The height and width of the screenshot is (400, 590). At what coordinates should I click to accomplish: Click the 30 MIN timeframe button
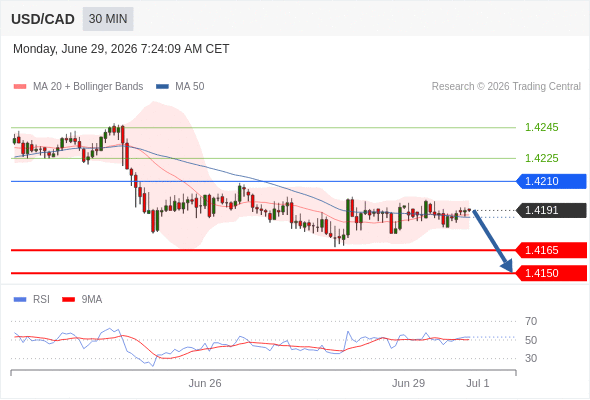(108, 19)
